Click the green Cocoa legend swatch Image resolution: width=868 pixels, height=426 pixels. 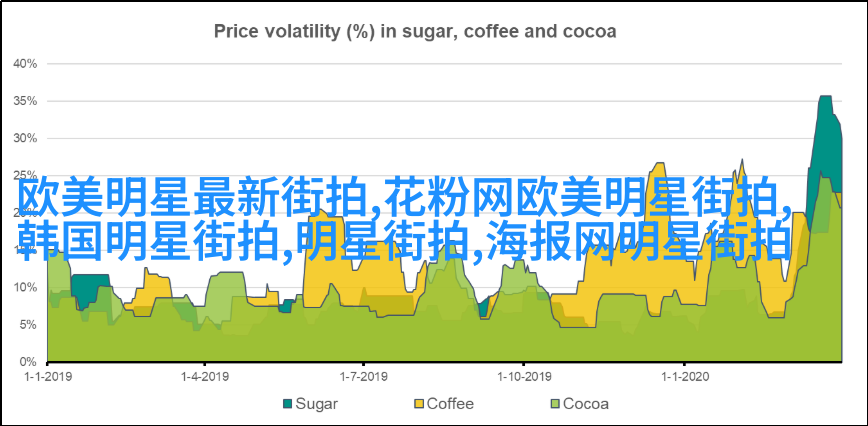click(555, 404)
